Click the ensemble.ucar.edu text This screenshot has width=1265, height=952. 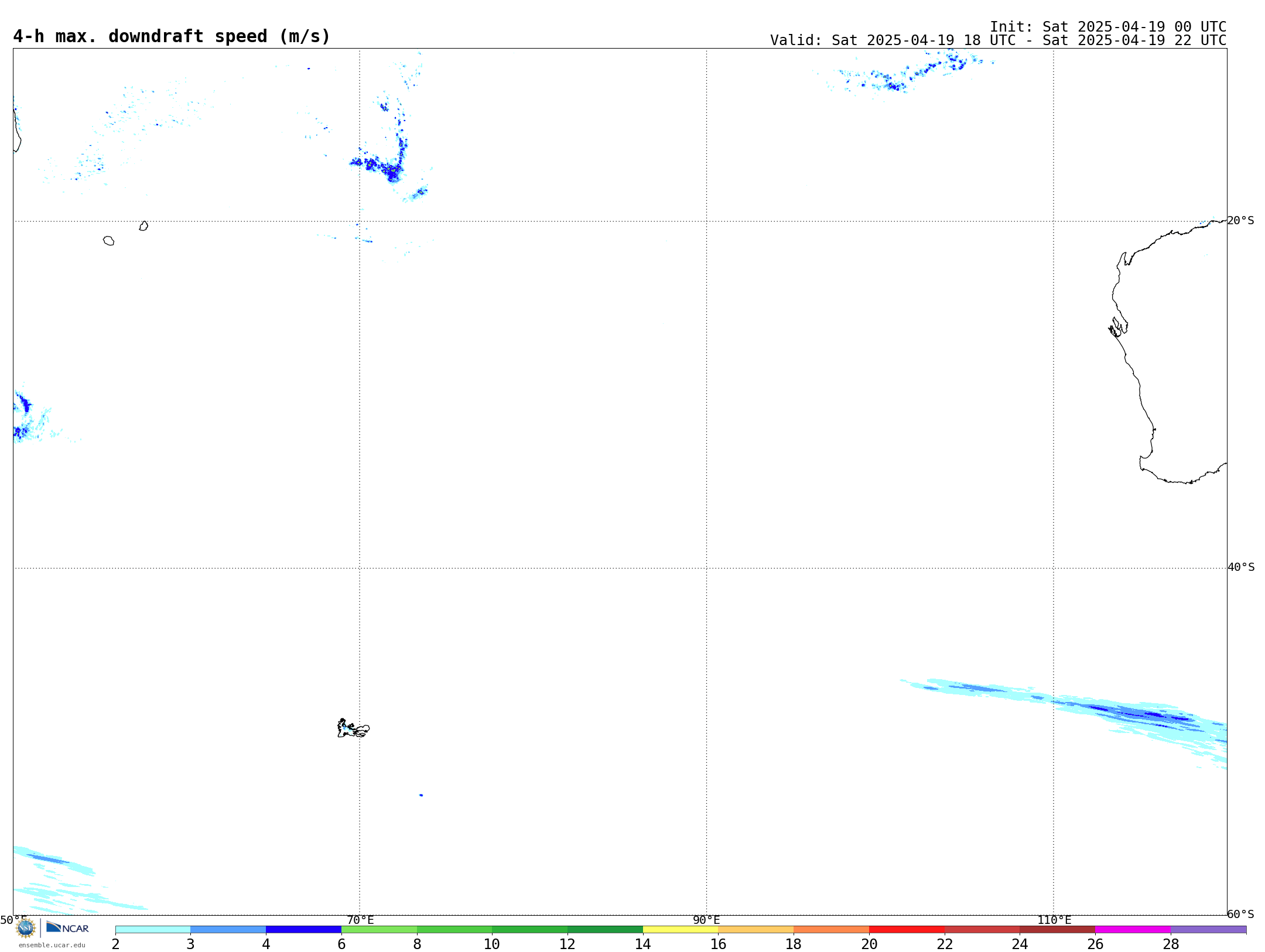[x=52, y=945]
